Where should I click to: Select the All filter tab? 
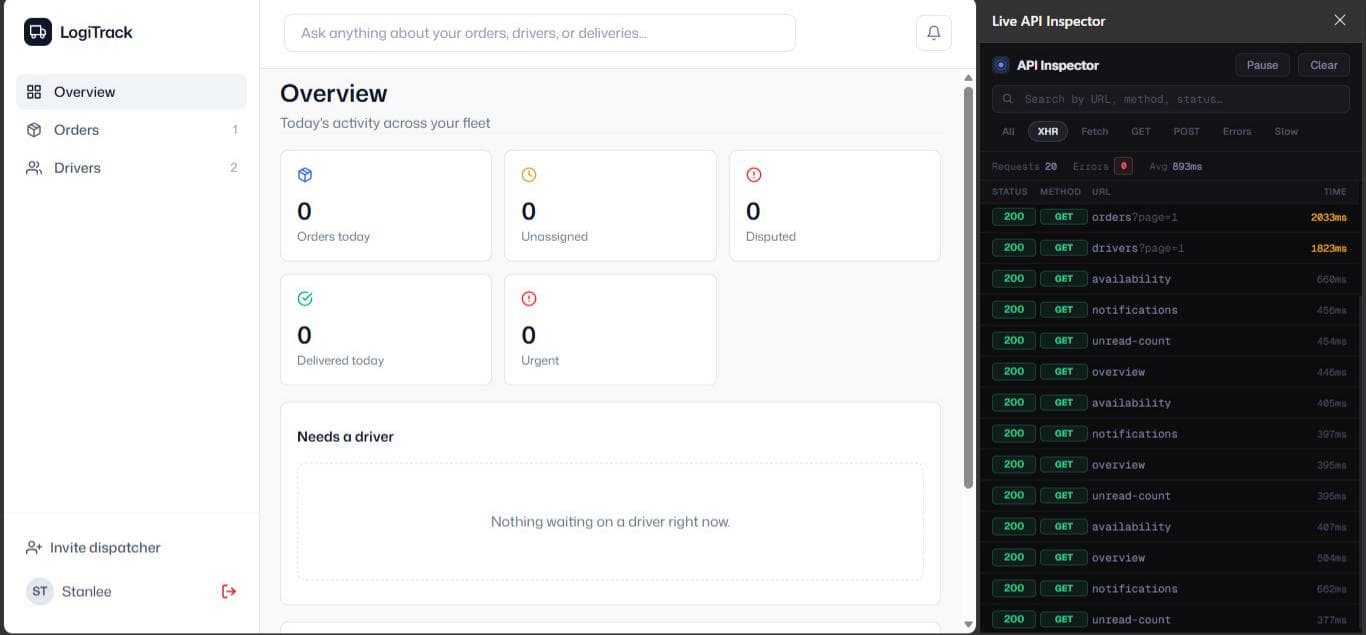click(1008, 131)
